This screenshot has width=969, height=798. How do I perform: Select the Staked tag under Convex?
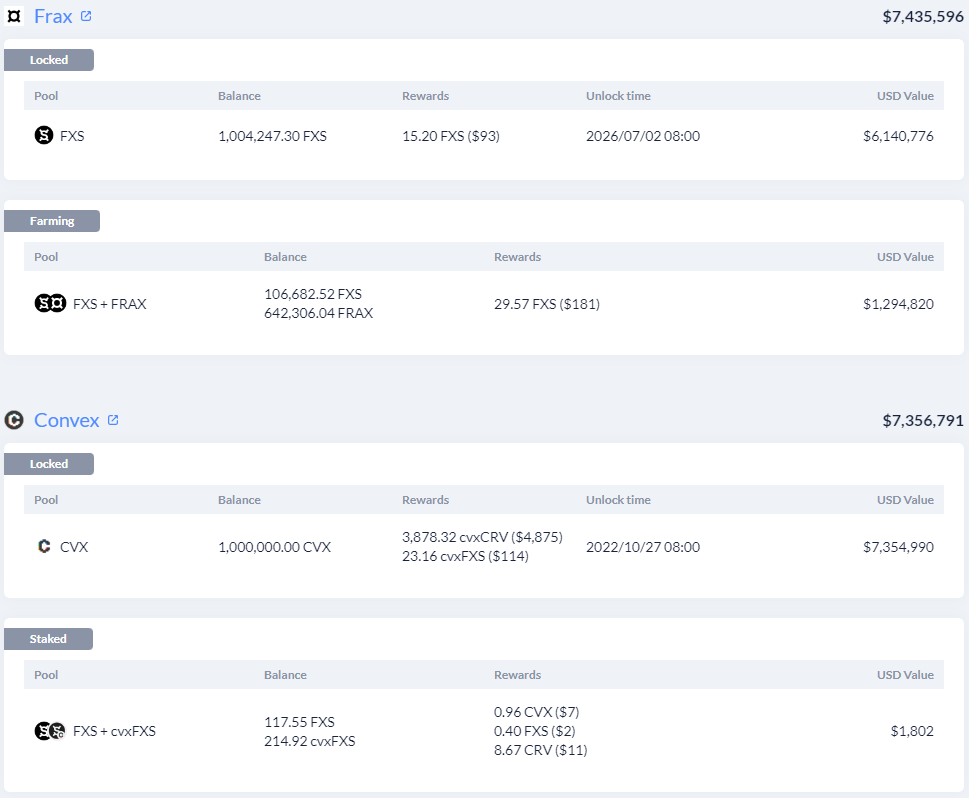(x=48, y=639)
